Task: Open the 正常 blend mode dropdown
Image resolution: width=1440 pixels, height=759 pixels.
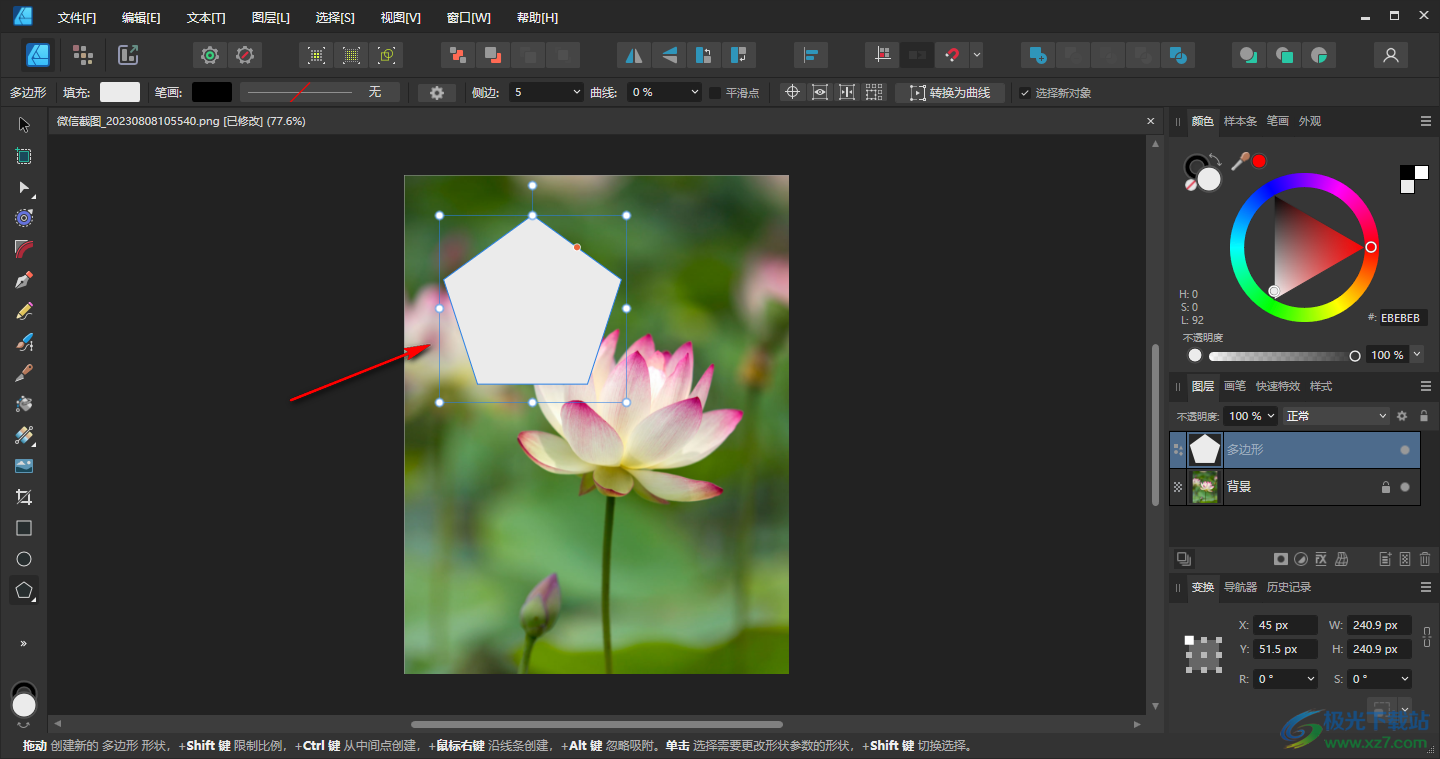Action: pos(1337,416)
